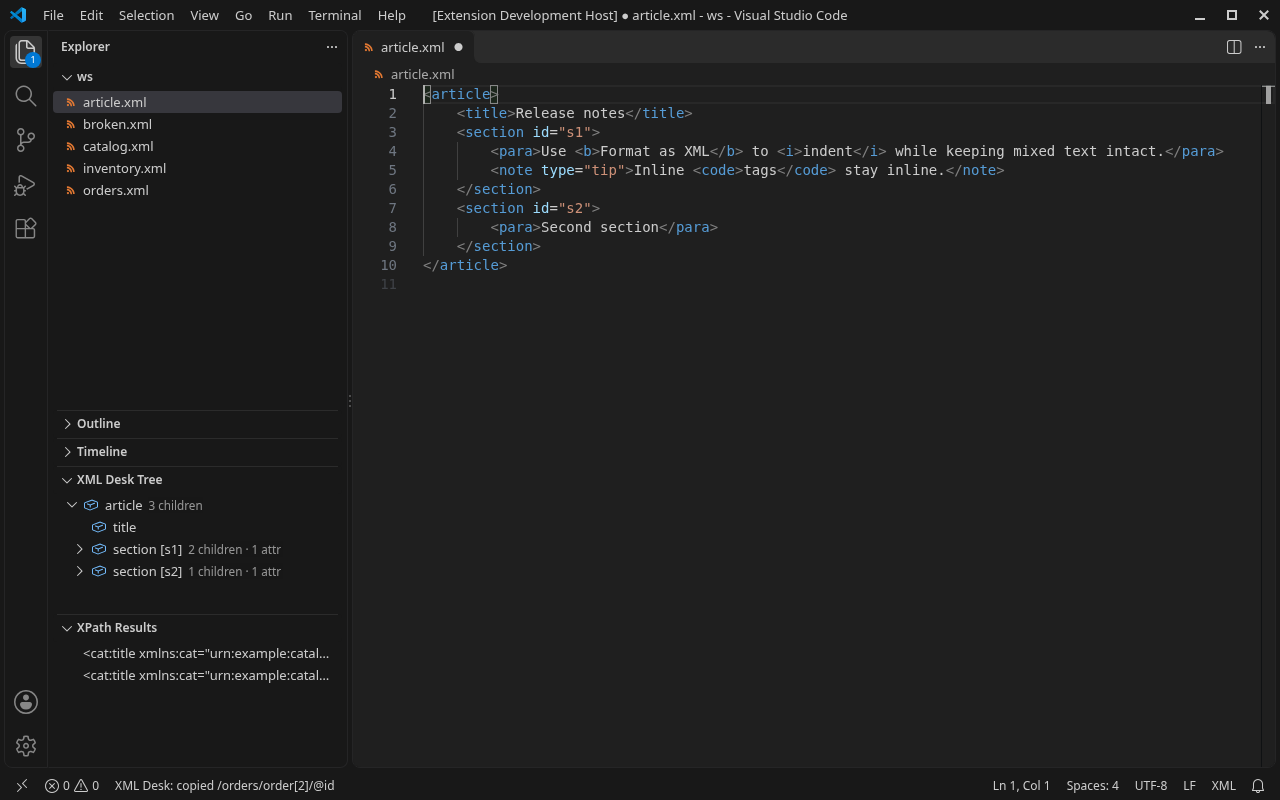This screenshot has width=1280, height=800.
Task: Collapse the ws workspace folder
Action: tap(67, 77)
